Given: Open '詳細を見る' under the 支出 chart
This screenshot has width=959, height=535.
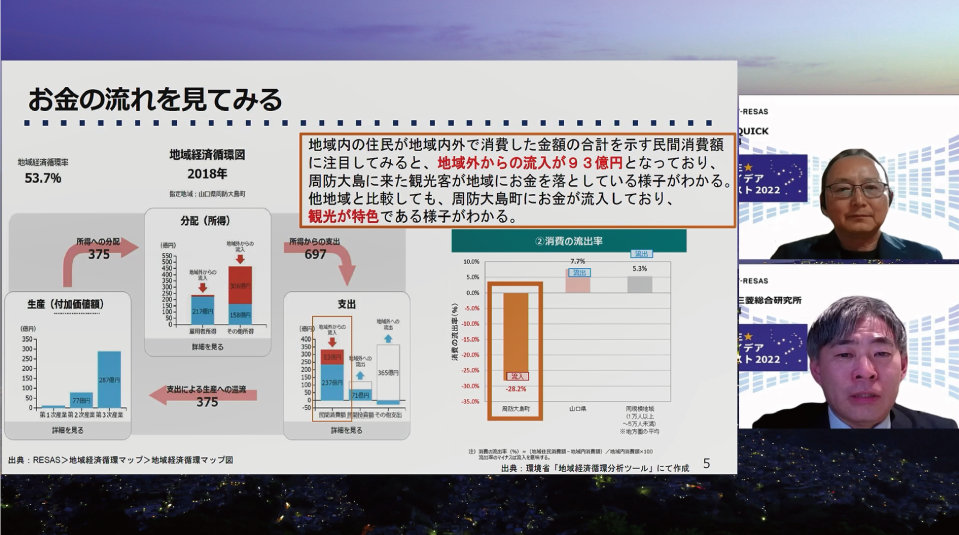Looking at the screenshot, I should tap(346, 430).
